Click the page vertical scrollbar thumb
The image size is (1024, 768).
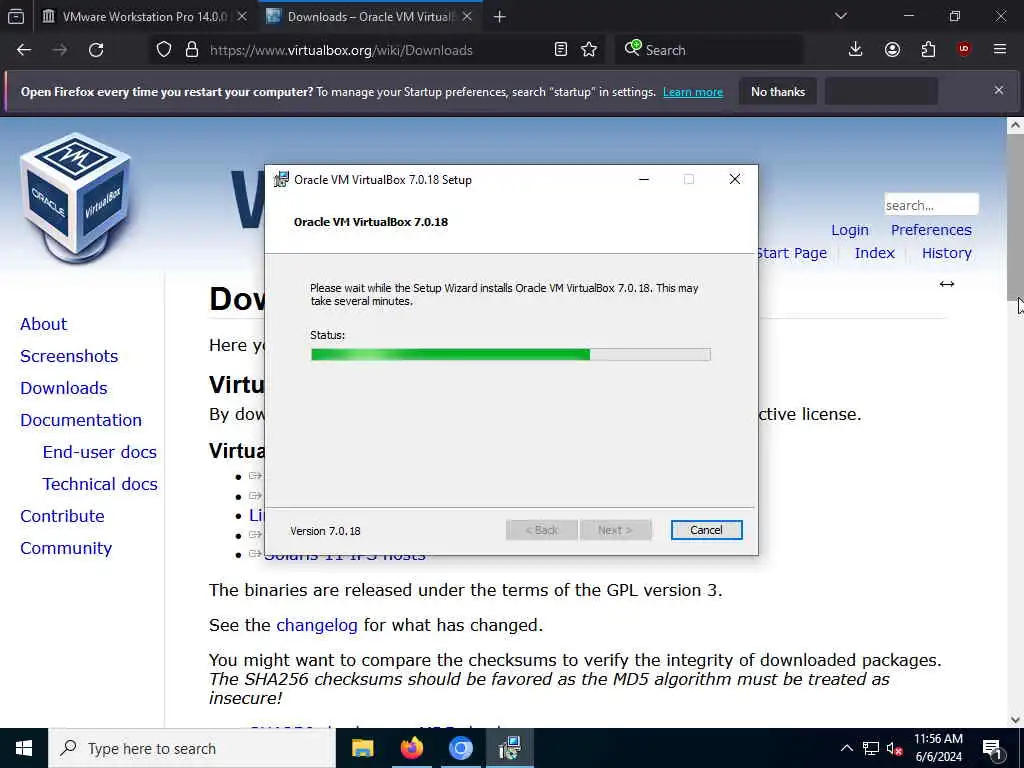(1015, 217)
